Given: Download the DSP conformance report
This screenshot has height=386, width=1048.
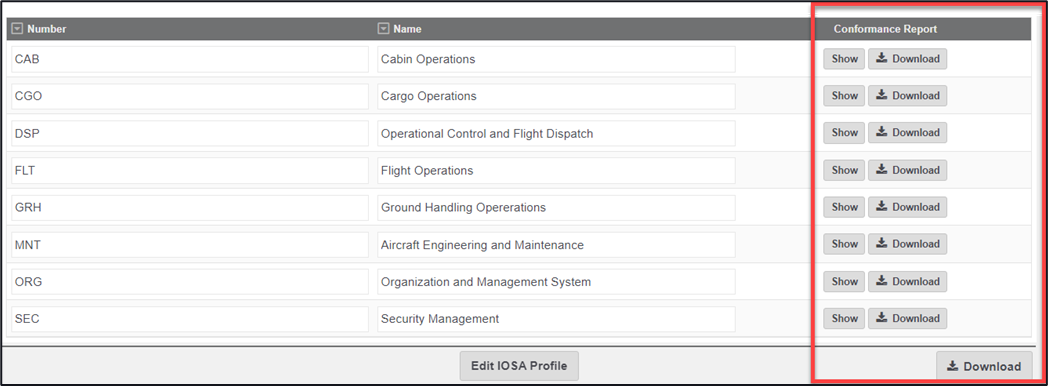Looking at the screenshot, I should [x=908, y=133].
